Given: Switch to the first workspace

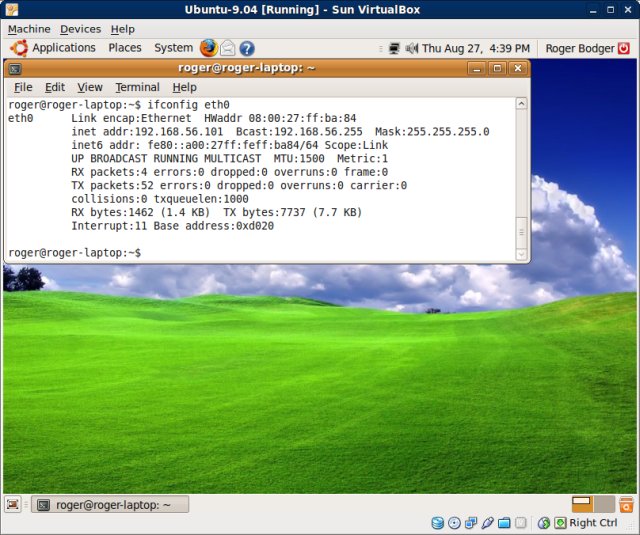Looking at the screenshot, I should coord(582,504).
